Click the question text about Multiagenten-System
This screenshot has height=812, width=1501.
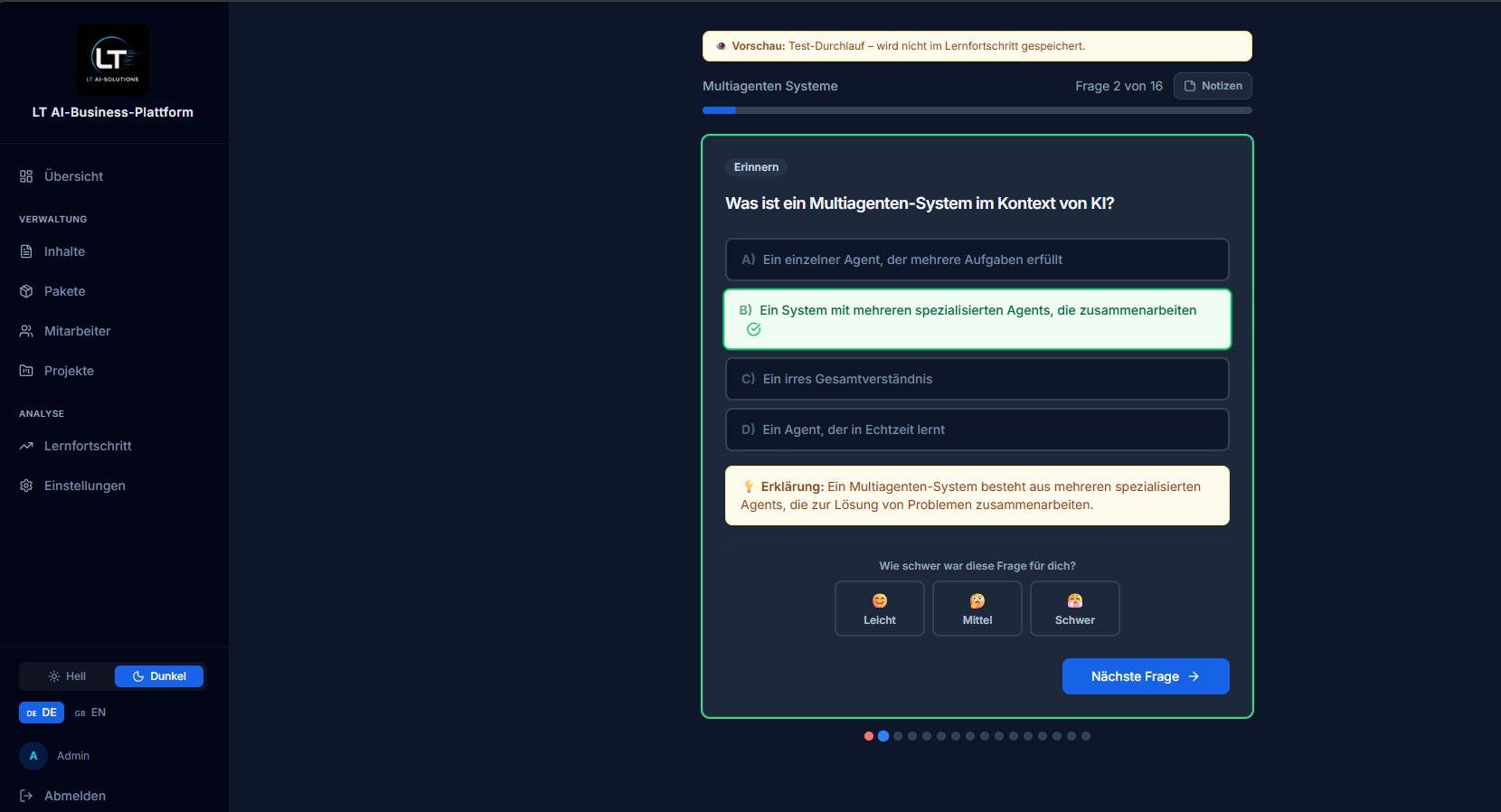(x=920, y=203)
